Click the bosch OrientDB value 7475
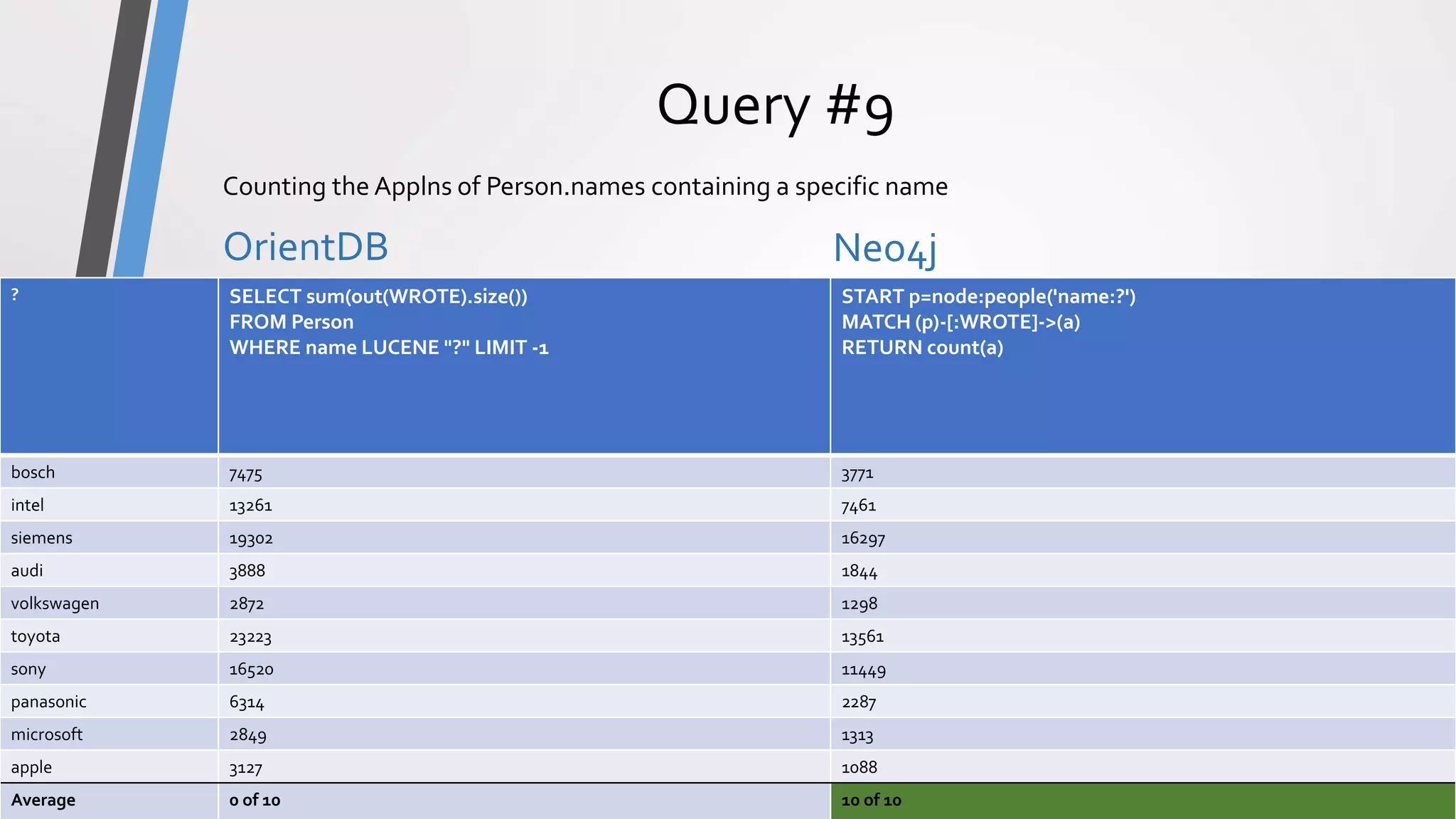Screen dimensions: 1456x819 [x=245, y=474]
